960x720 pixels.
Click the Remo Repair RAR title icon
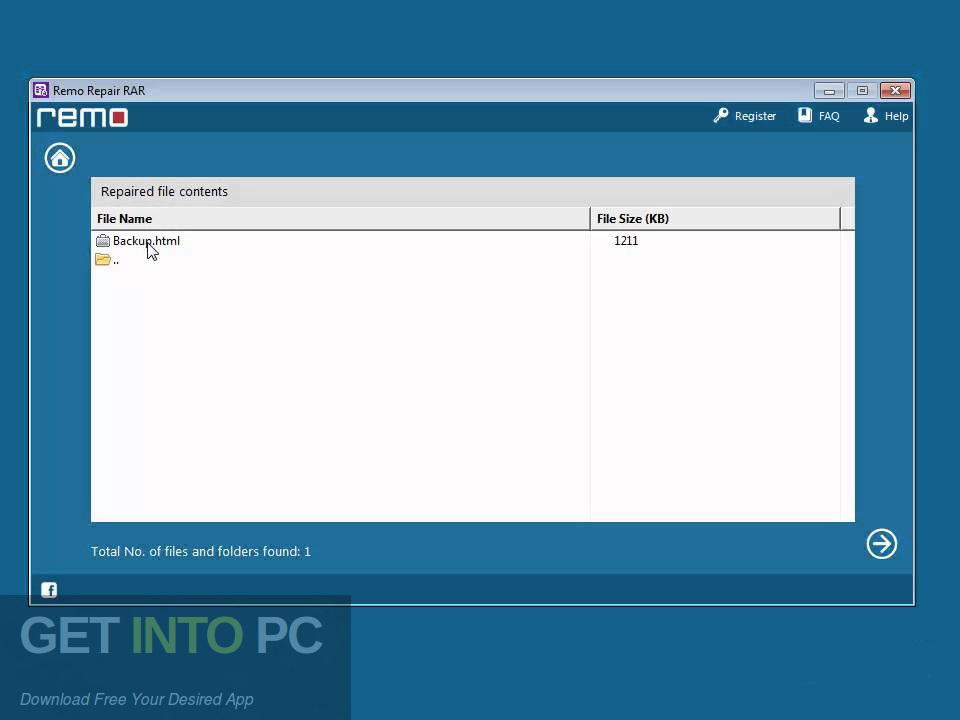click(x=41, y=90)
